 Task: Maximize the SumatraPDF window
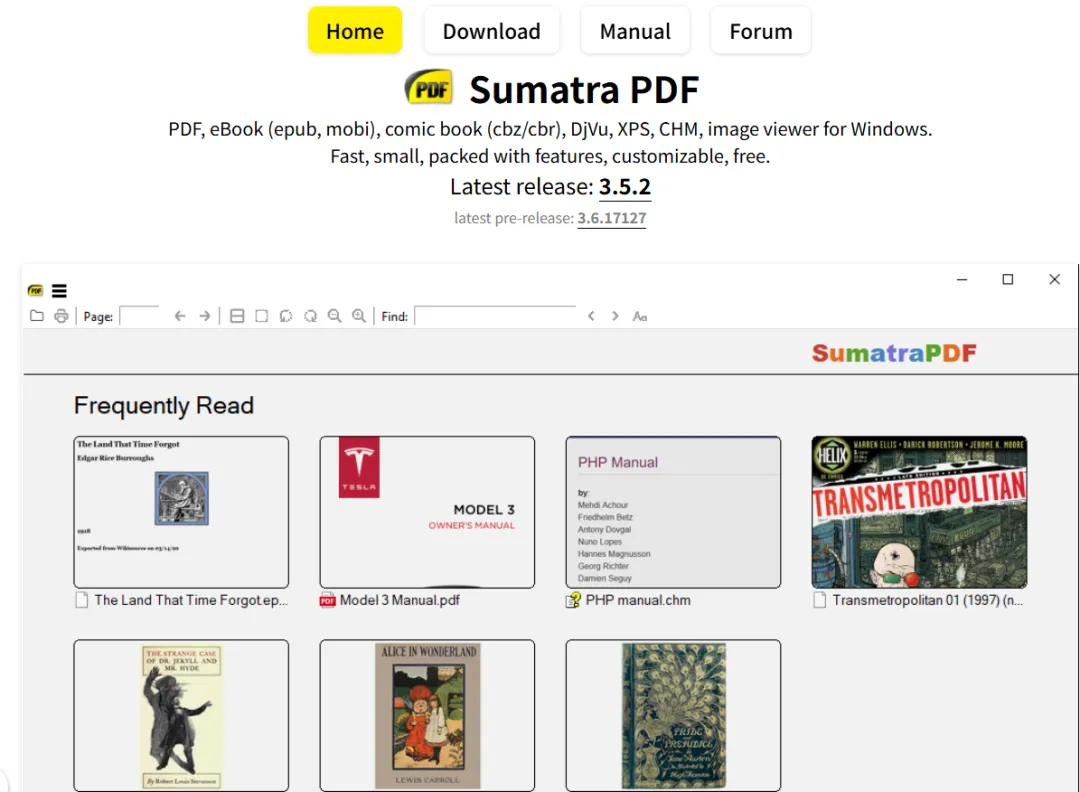pyautogui.click(x=1008, y=280)
